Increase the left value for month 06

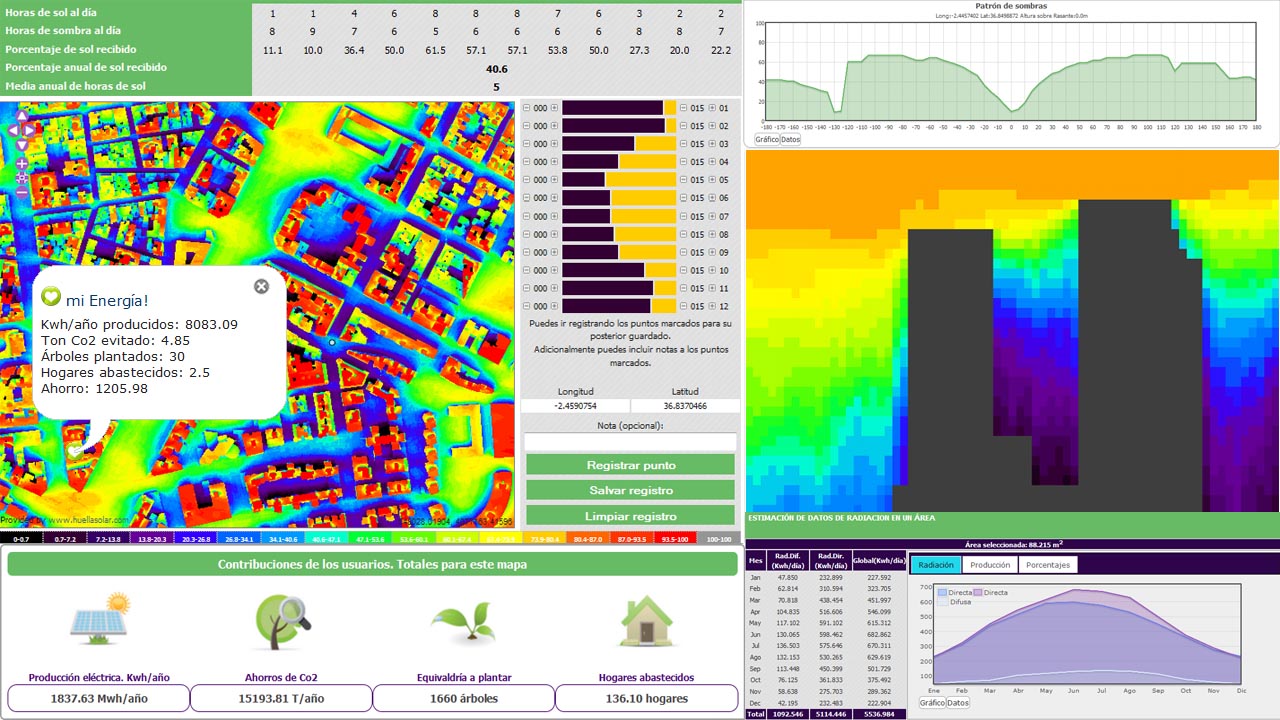(554, 198)
